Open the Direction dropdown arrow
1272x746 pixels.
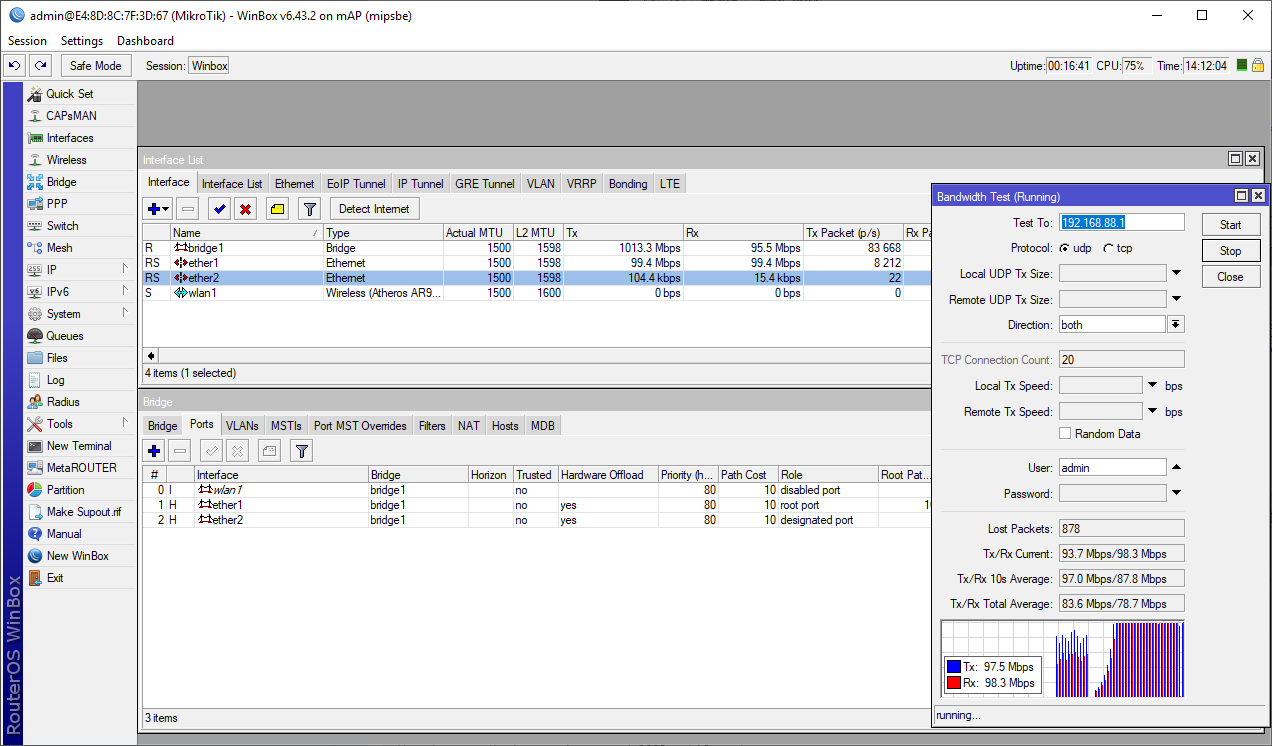click(x=1176, y=325)
